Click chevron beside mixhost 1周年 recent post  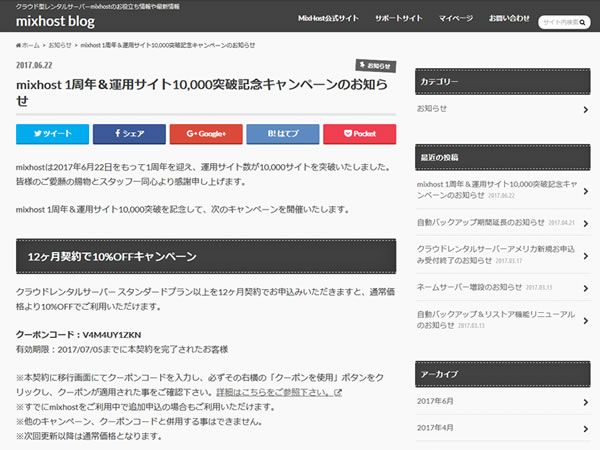(x=586, y=191)
